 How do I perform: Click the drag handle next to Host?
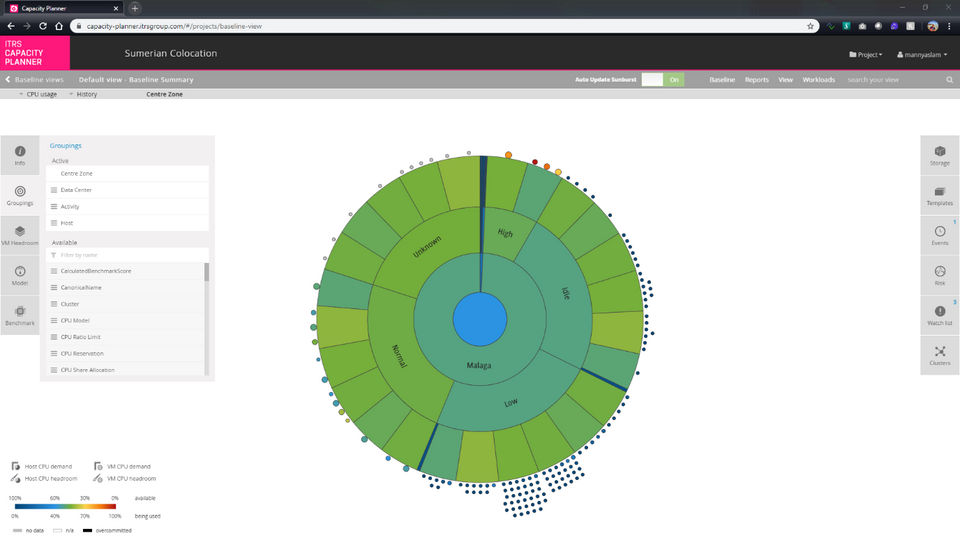(54, 223)
